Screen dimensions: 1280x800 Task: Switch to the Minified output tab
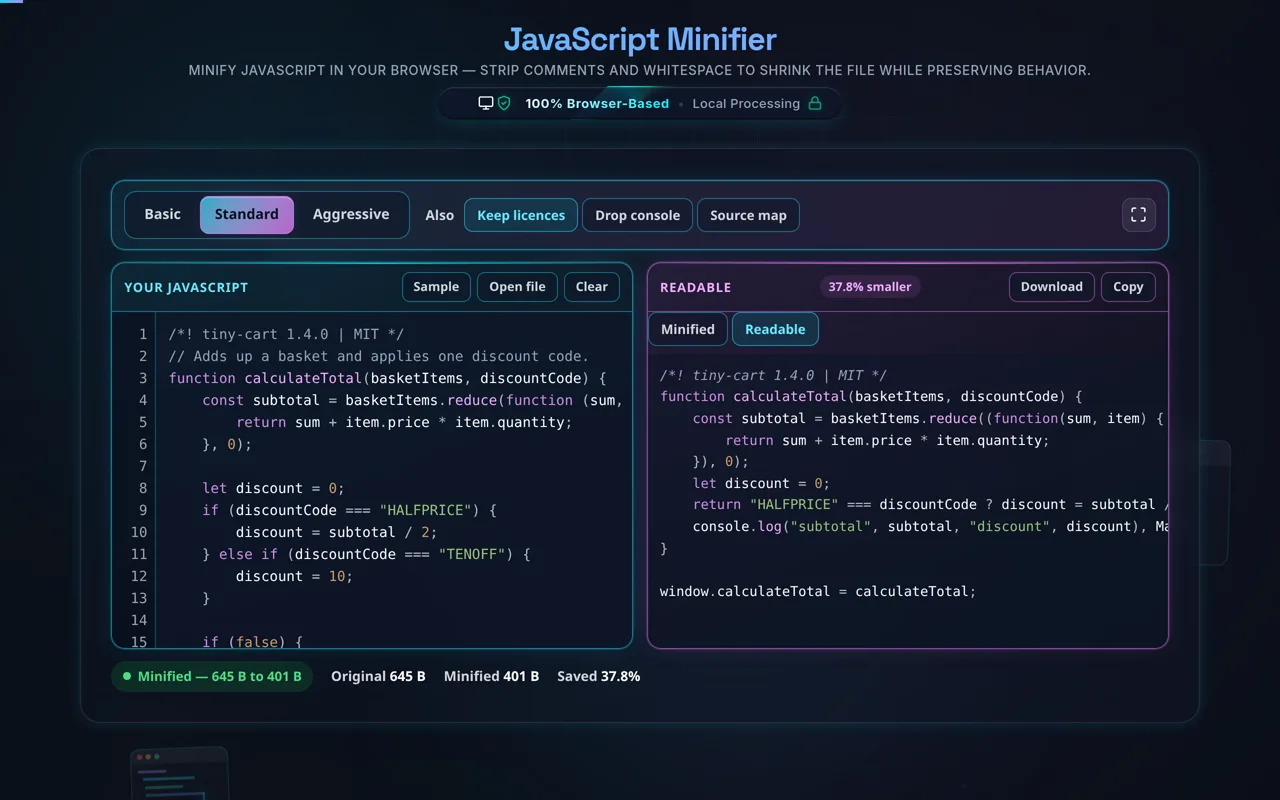pos(688,329)
